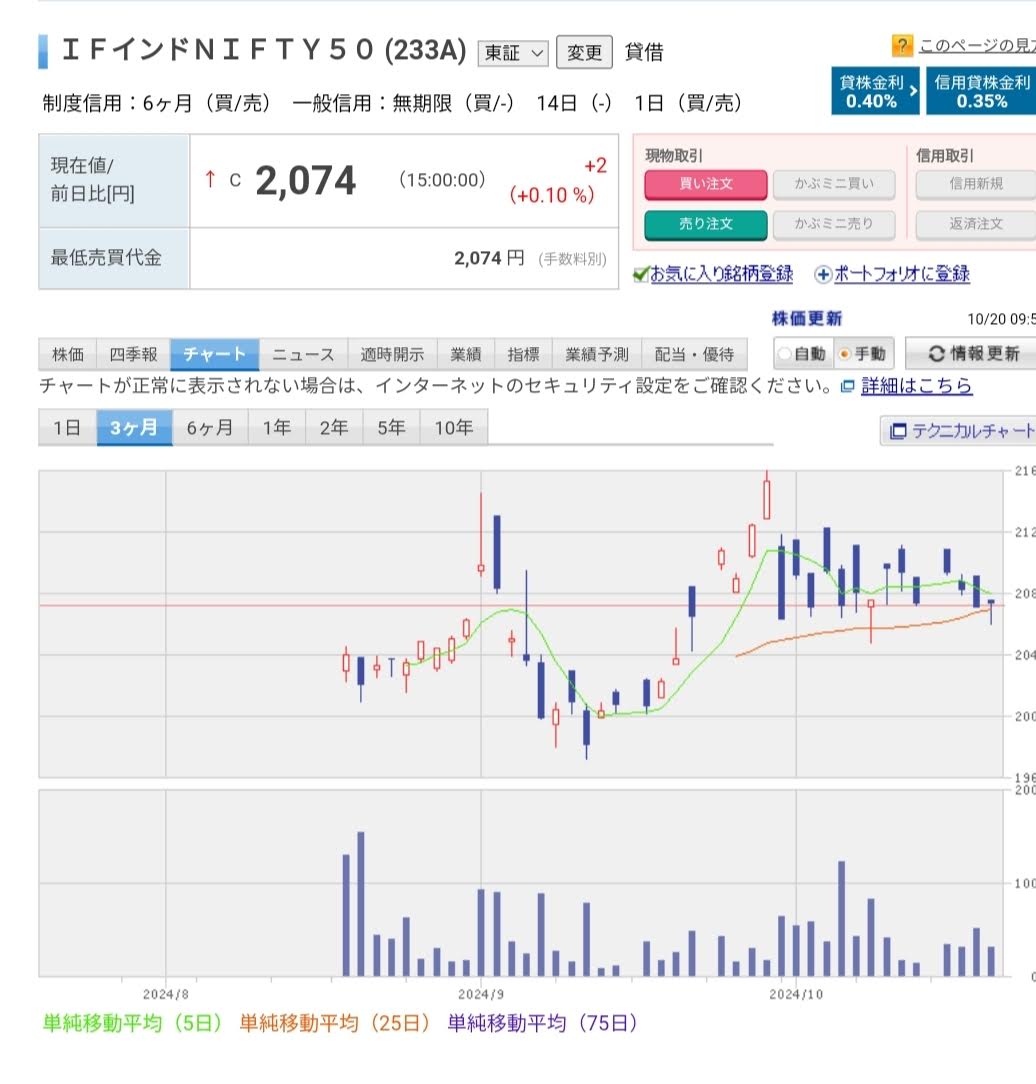This screenshot has height=1084, width=1036.
Task: Open the 業績 tab
Action: point(466,355)
